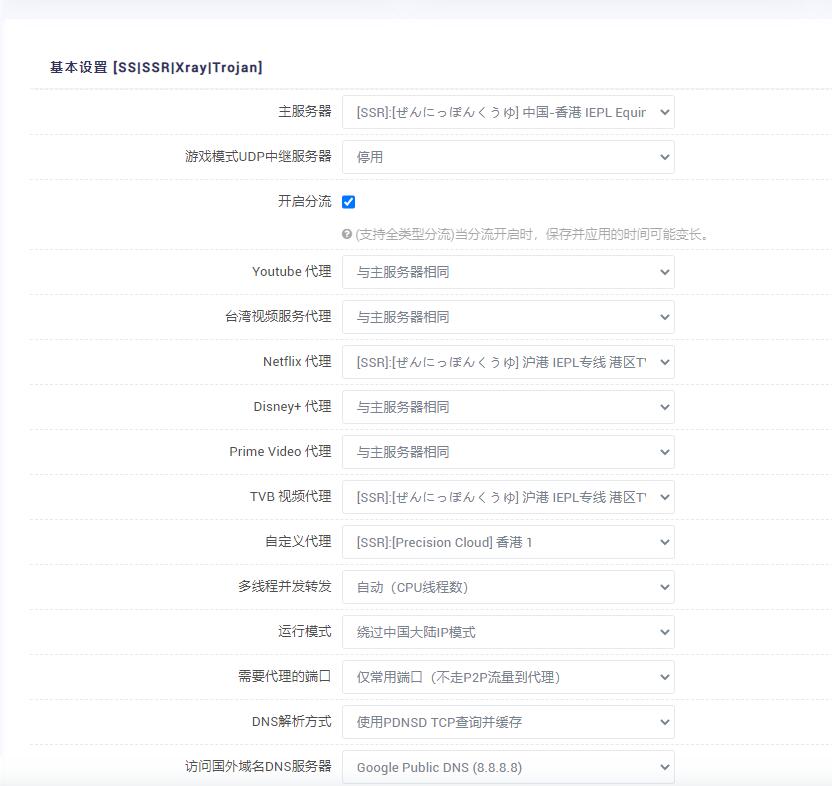Viewport: 832px width, 786px height.
Task: Click the 游戏模式UDP中继服务器 label
Action: coord(258,156)
